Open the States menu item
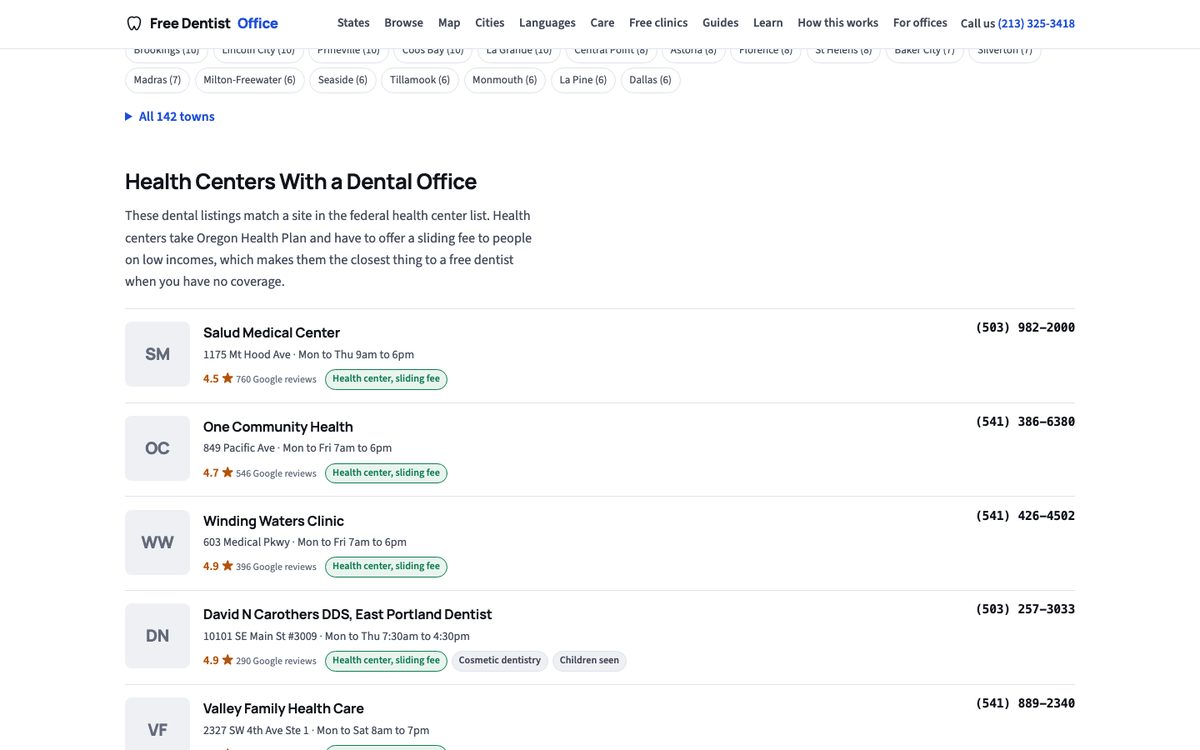Viewport: 1200px width, 750px height. [353, 23]
